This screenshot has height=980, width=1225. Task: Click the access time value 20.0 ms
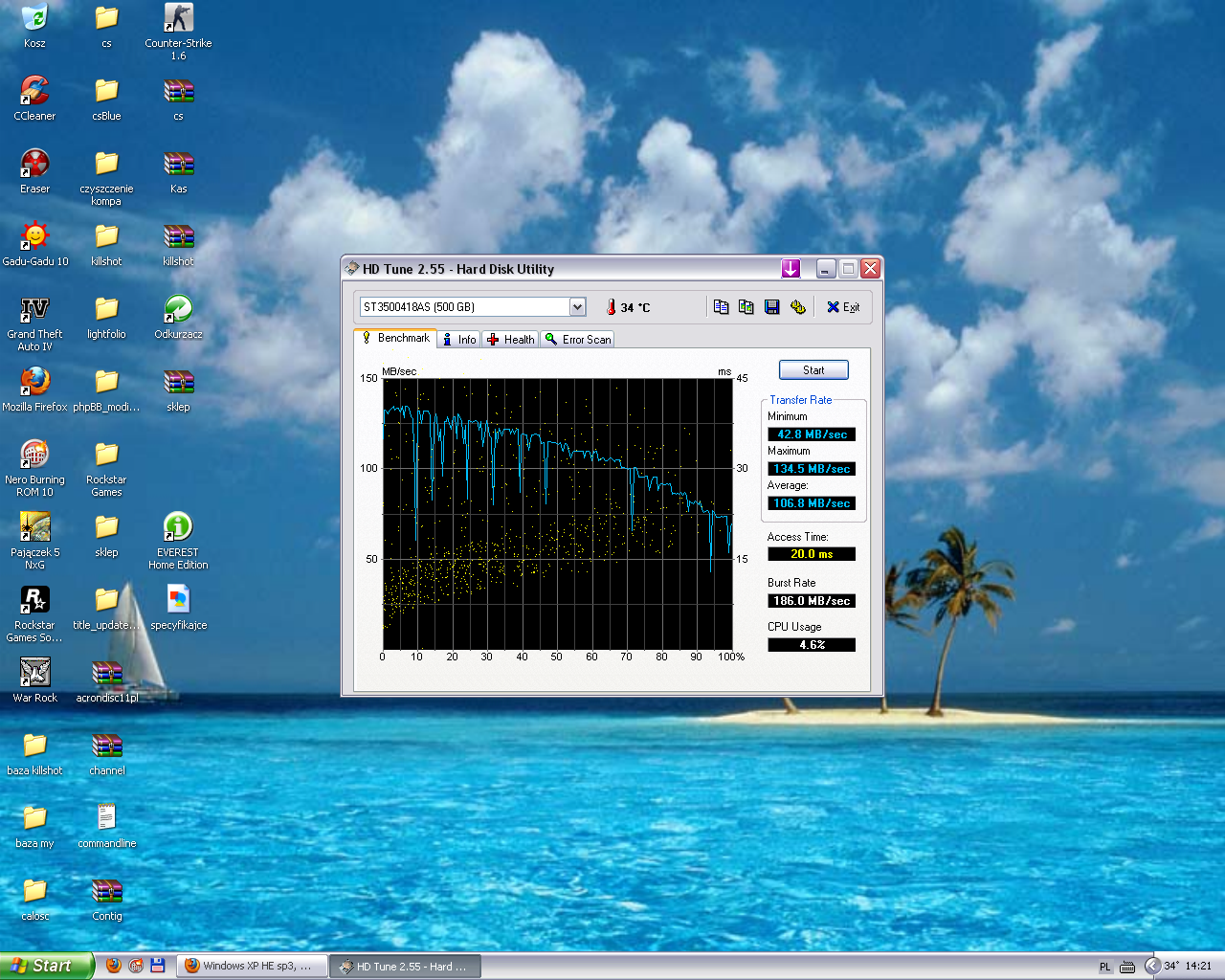(812, 554)
